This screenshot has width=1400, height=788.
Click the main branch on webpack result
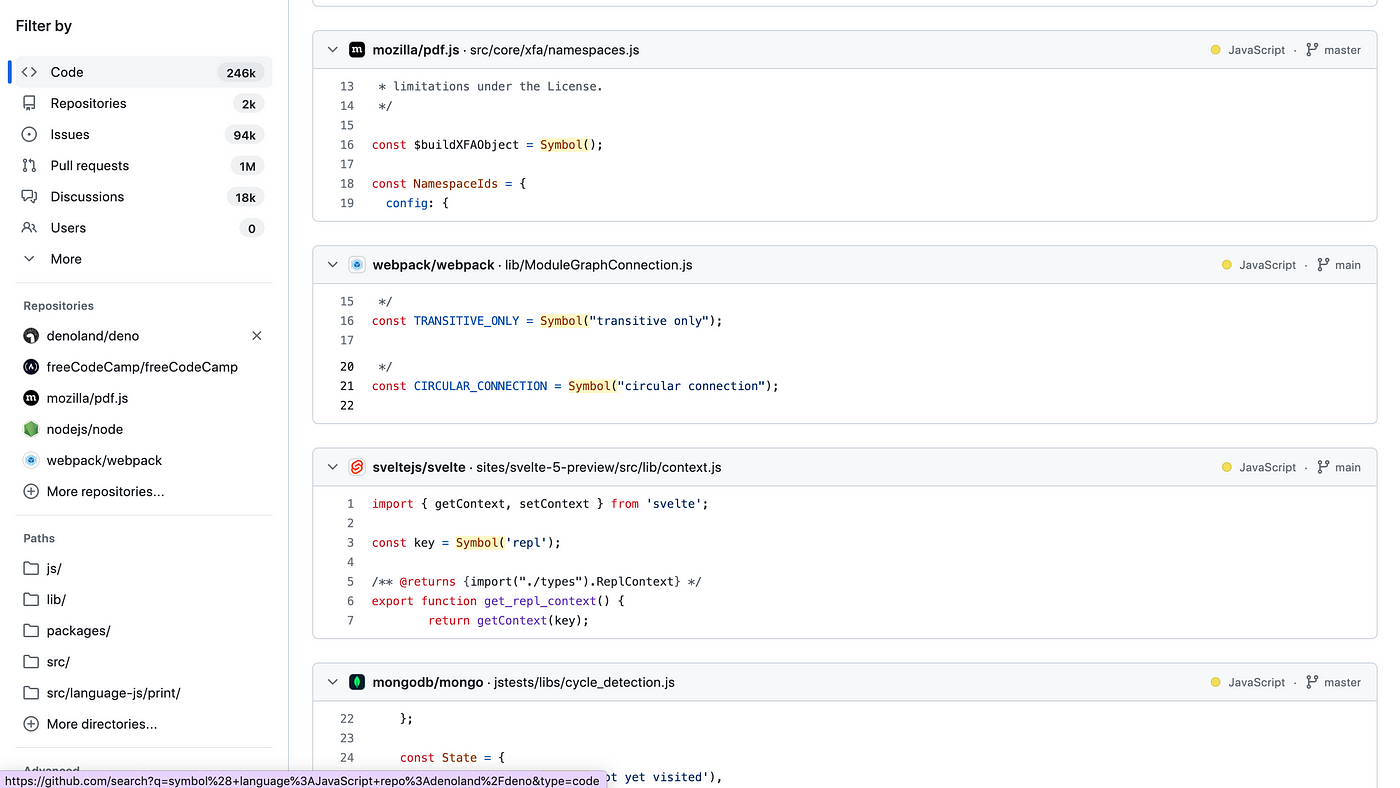(1339, 265)
